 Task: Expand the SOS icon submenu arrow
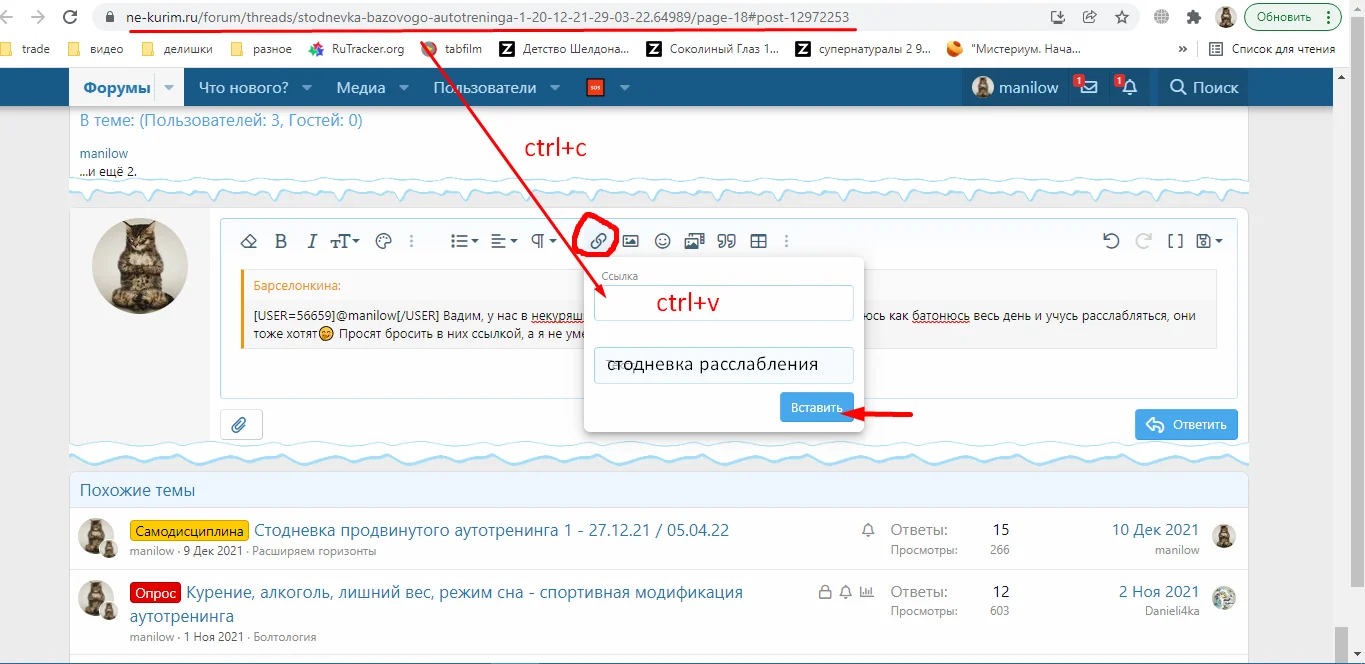click(x=625, y=88)
